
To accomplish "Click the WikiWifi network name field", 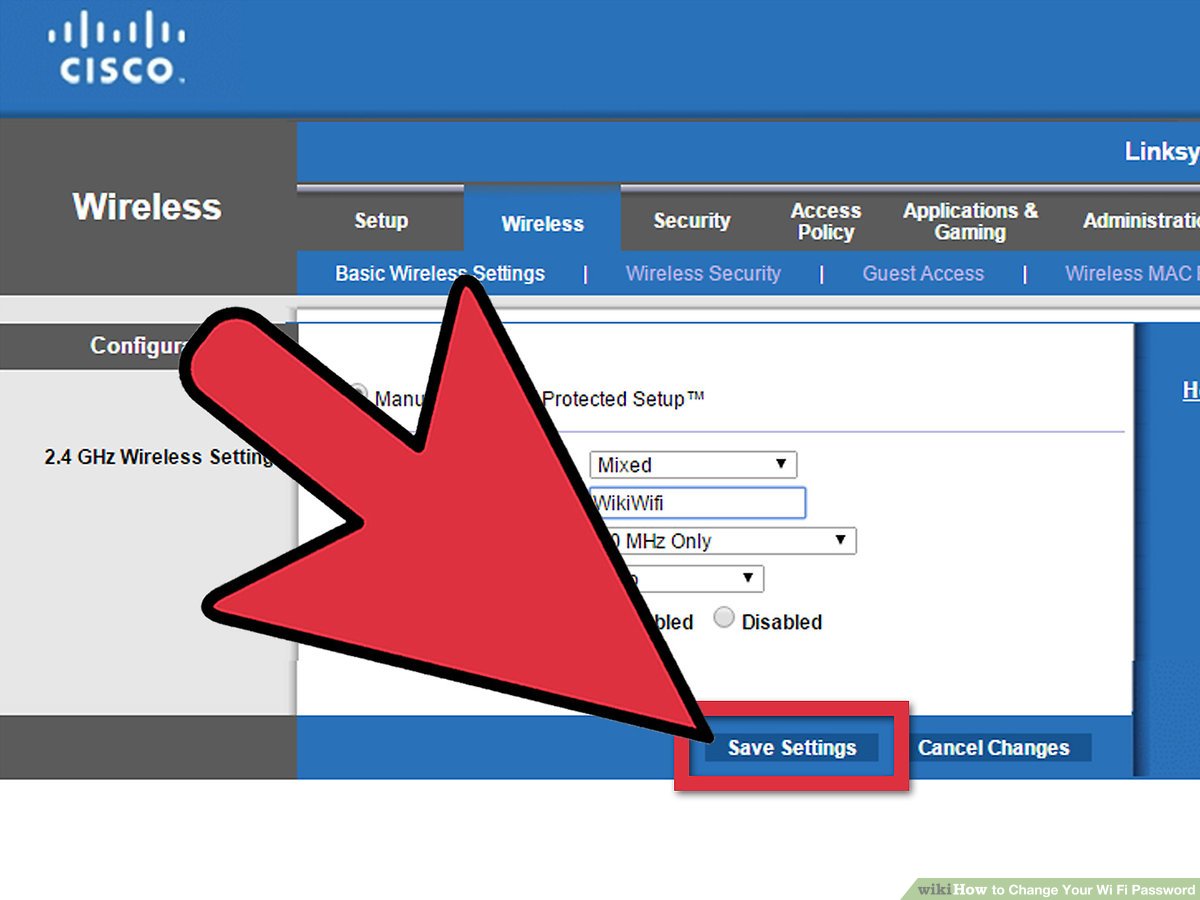I will pos(698,503).
